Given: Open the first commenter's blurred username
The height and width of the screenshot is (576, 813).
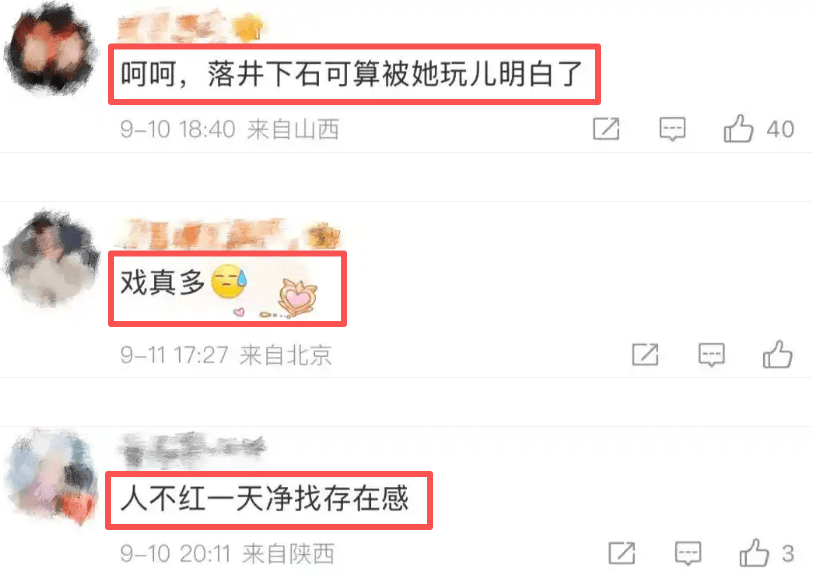Looking at the screenshot, I should point(190,27).
